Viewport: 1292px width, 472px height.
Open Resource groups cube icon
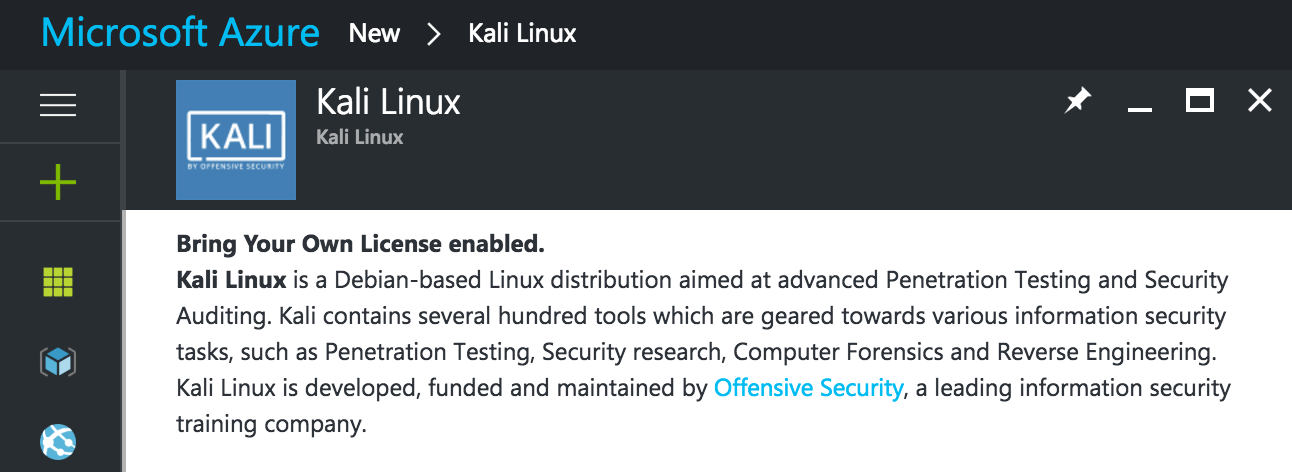58,361
